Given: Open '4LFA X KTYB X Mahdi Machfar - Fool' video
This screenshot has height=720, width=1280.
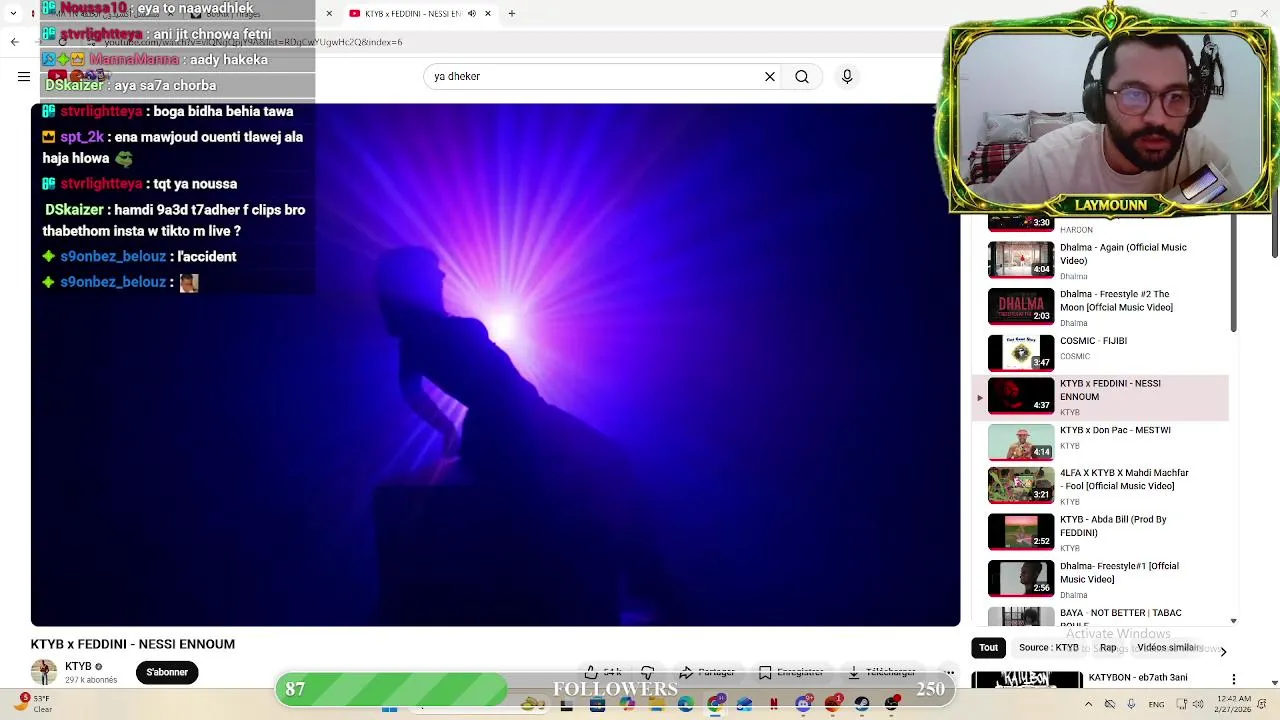Looking at the screenshot, I should coord(1100,486).
